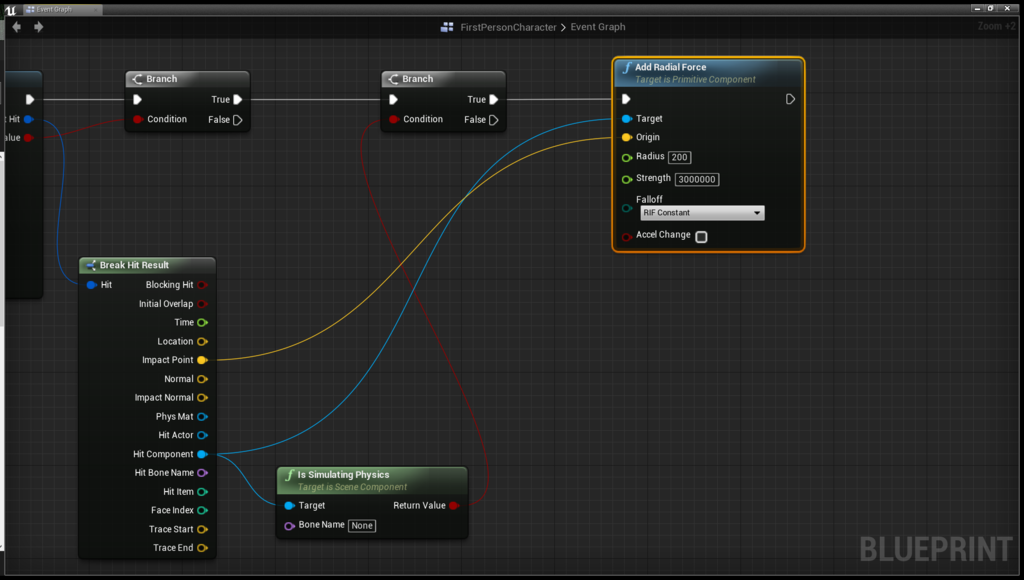Click first Branch execution input pin
1024x580 pixels.
point(137,99)
